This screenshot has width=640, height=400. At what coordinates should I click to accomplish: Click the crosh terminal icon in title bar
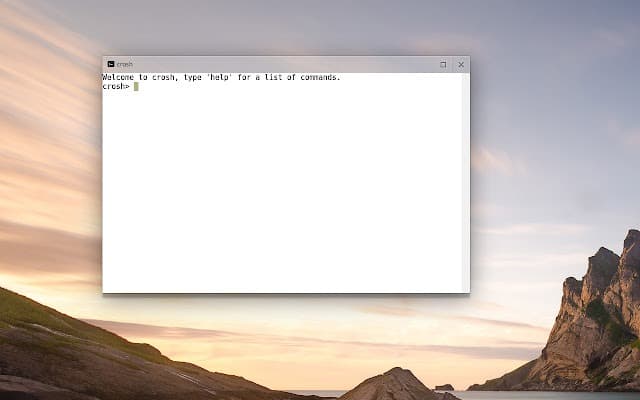pos(111,64)
